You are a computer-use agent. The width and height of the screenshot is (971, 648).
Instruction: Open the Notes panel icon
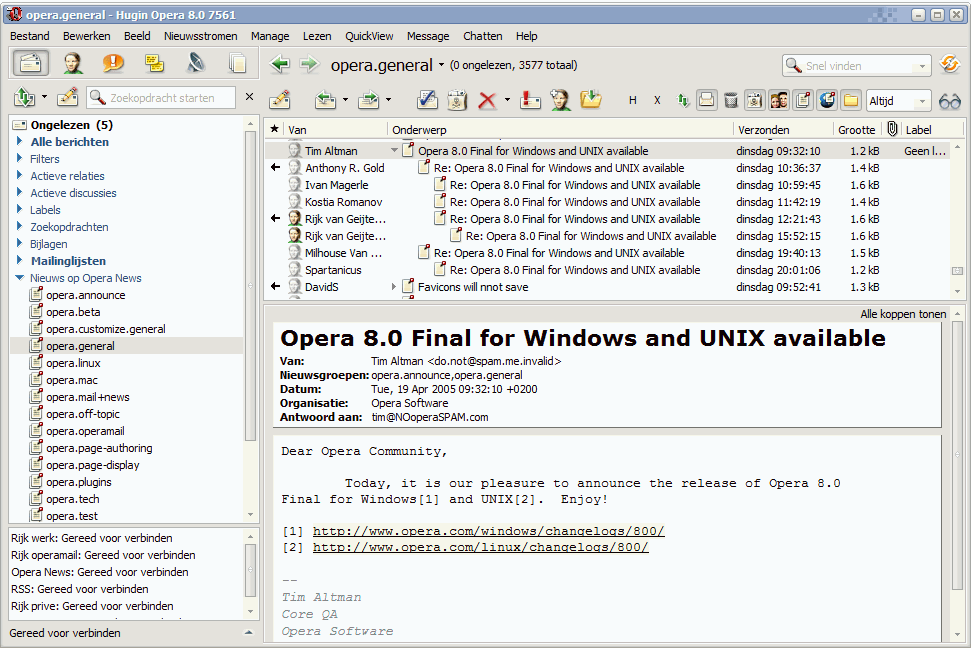[x=155, y=64]
